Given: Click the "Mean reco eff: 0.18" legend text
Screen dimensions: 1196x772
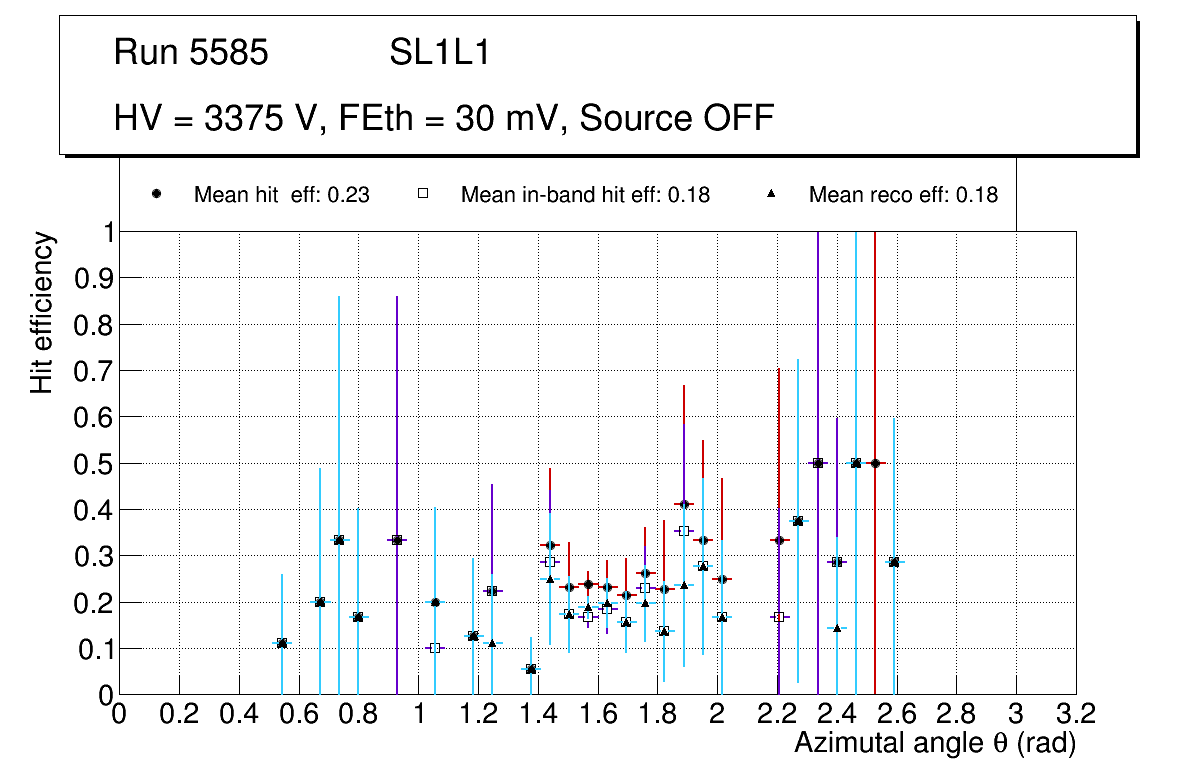Looking at the screenshot, I should tap(903, 195).
